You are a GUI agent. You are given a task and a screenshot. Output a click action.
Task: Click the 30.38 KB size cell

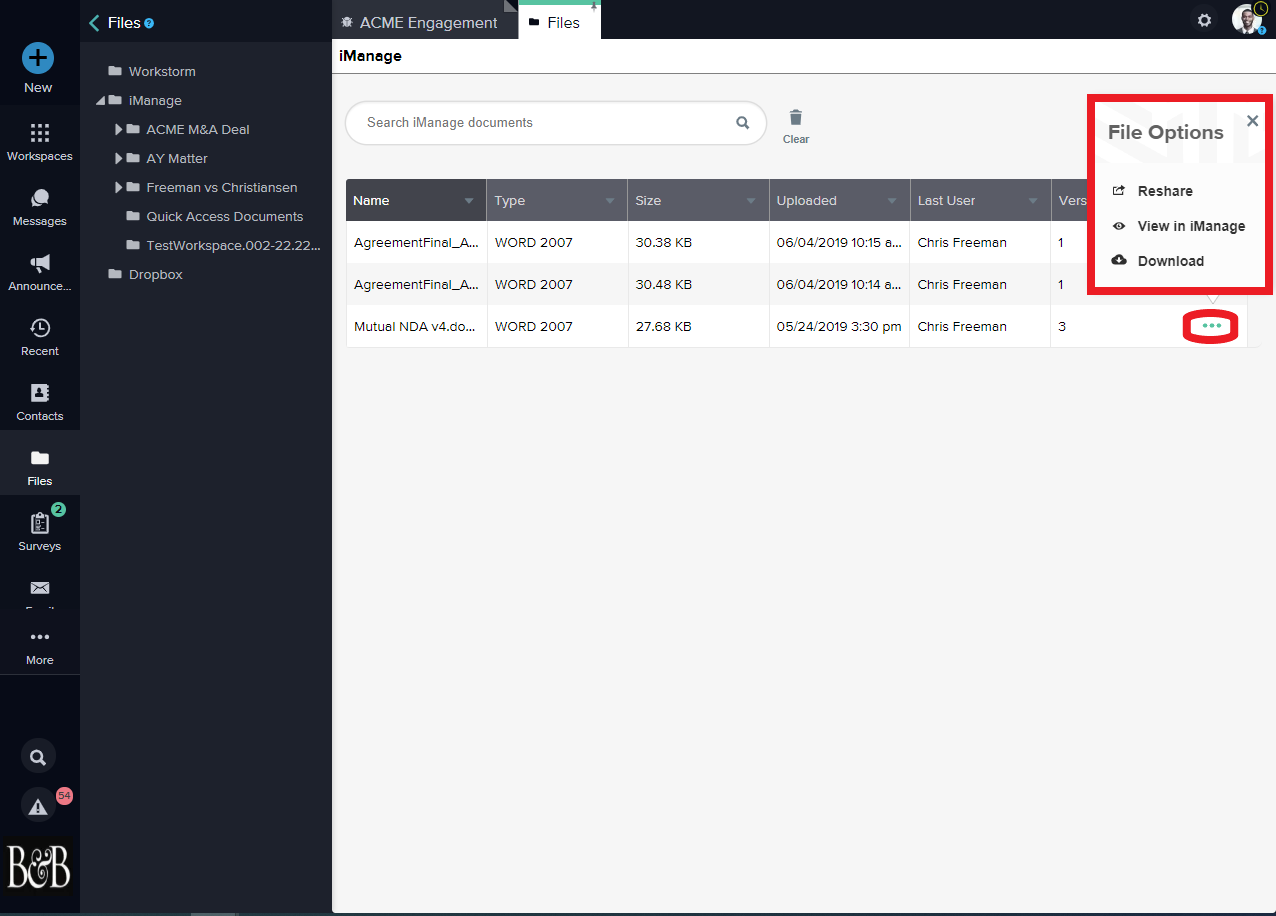tap(664, 243)
